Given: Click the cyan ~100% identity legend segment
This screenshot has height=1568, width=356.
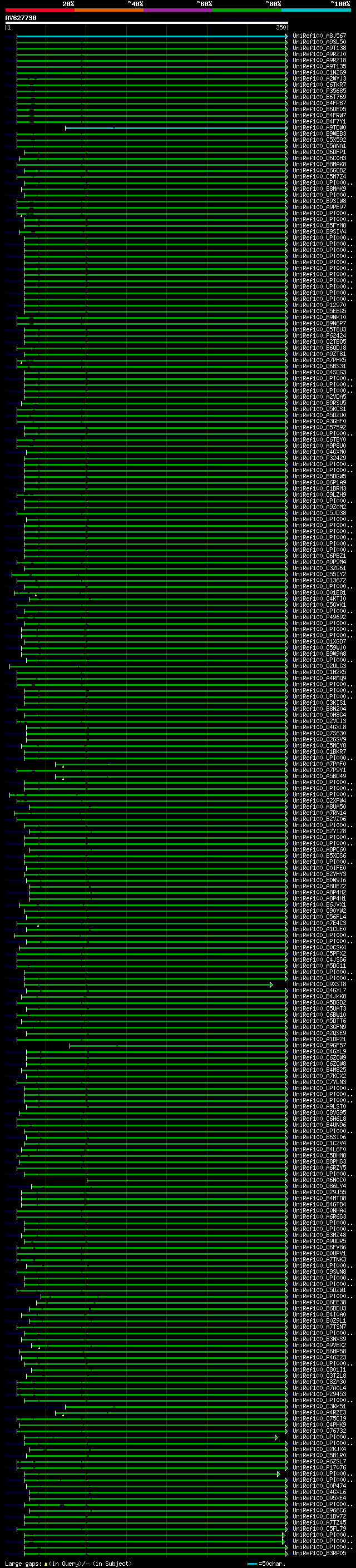Looking at the screenshot, I should tap(317, 10).
